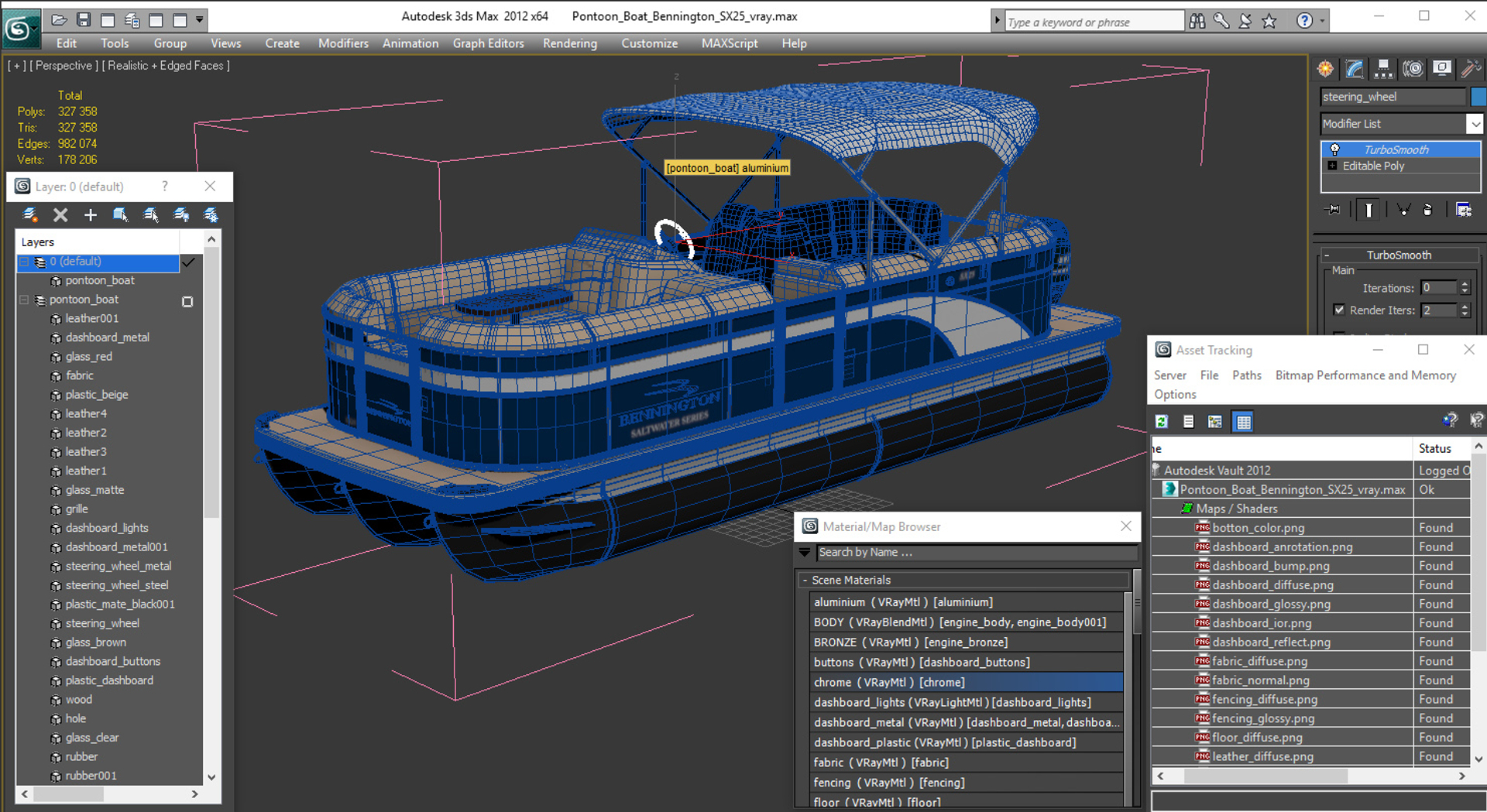This screenshot has height=812, width=1487.
Task: Click Add Selected Objects plus icon
Action: tap(91, 214)
